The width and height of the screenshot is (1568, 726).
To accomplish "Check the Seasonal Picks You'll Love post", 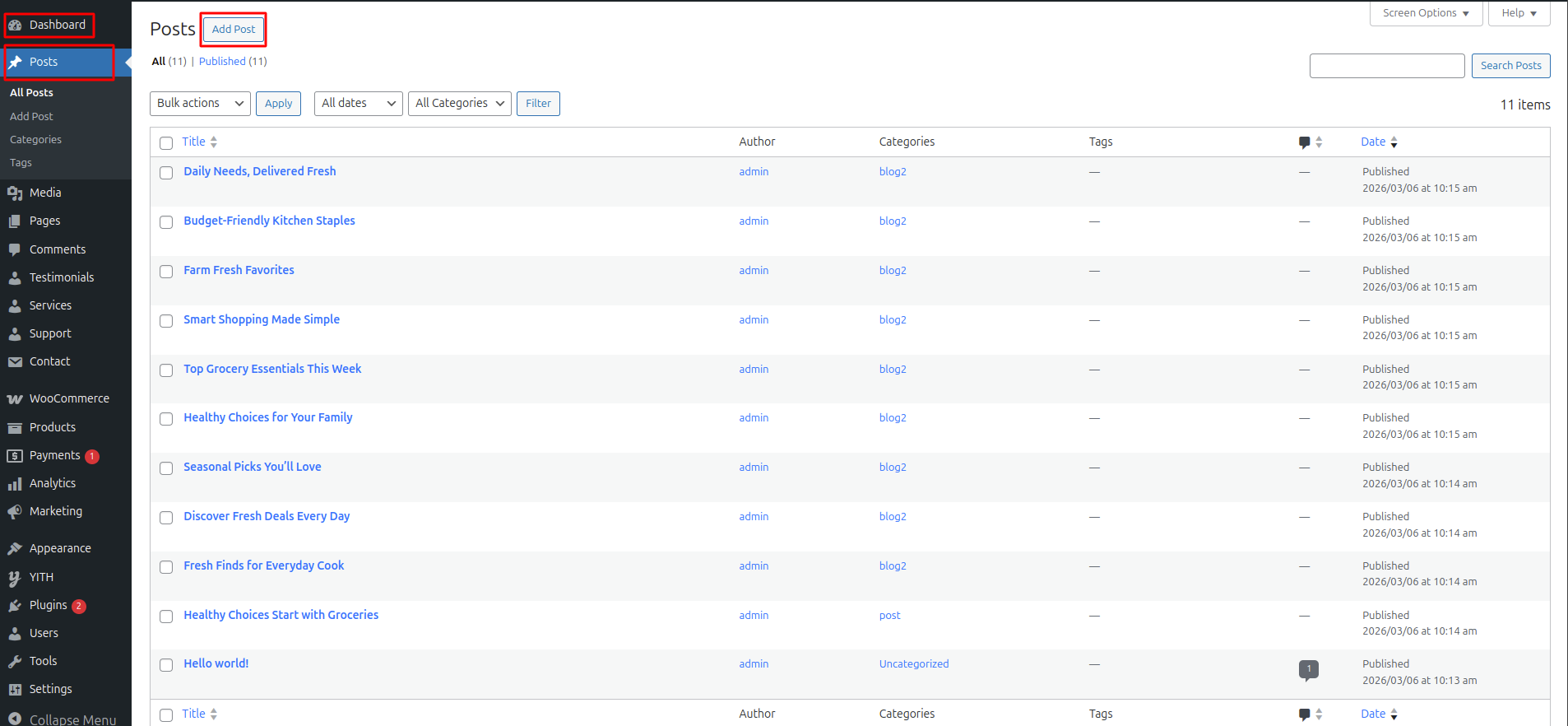I will click(166, 468).
